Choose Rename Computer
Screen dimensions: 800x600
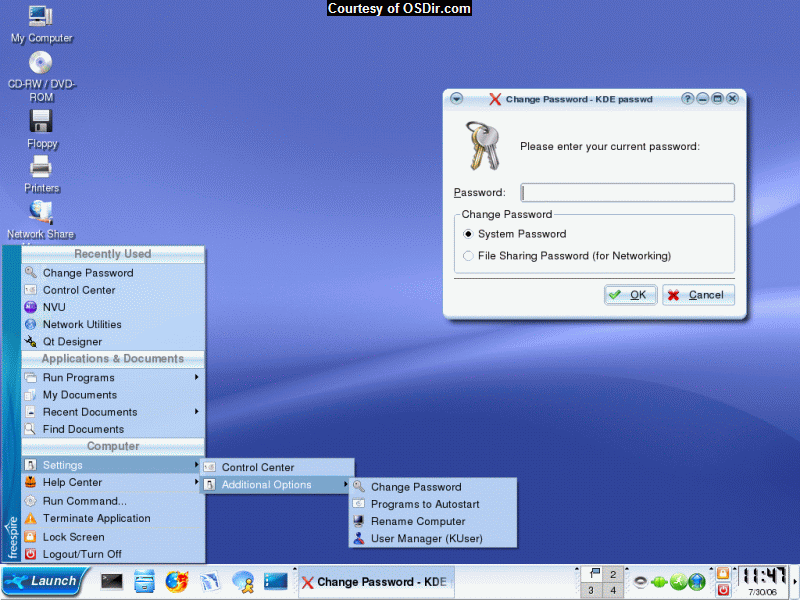433,521
